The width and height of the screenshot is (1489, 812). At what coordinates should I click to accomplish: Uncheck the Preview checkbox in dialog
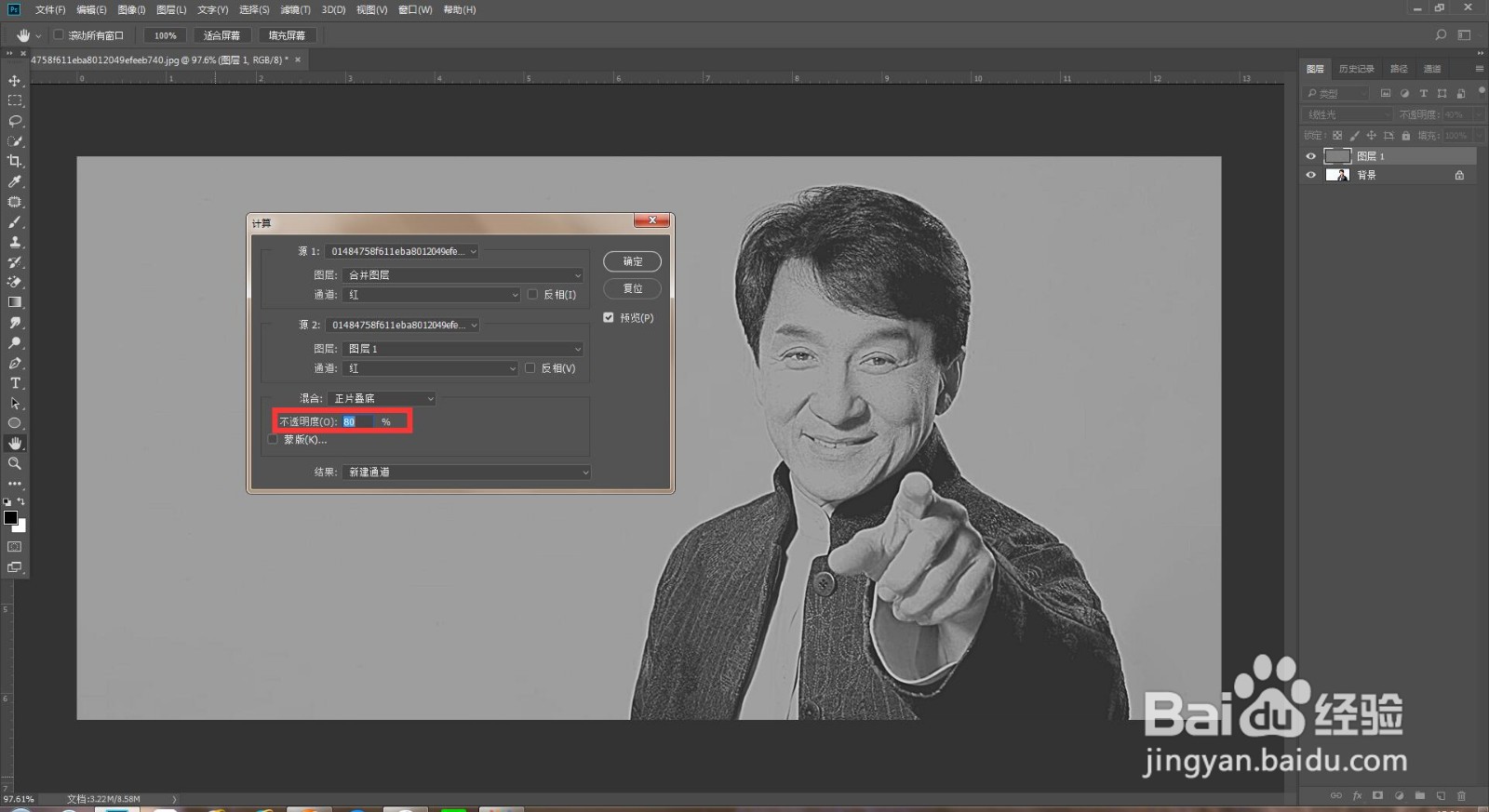pyautogui.click(x=609, y=318)
